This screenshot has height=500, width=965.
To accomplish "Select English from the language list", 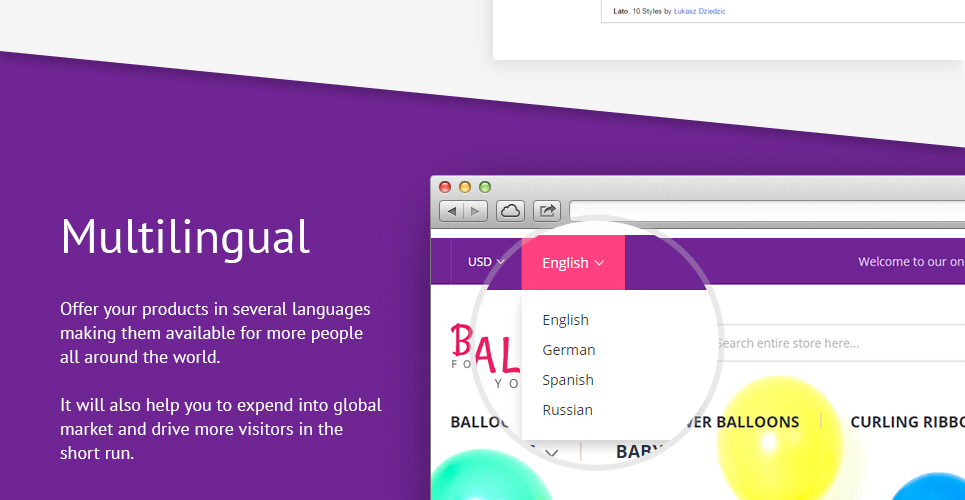I will (x=565, y=320).
